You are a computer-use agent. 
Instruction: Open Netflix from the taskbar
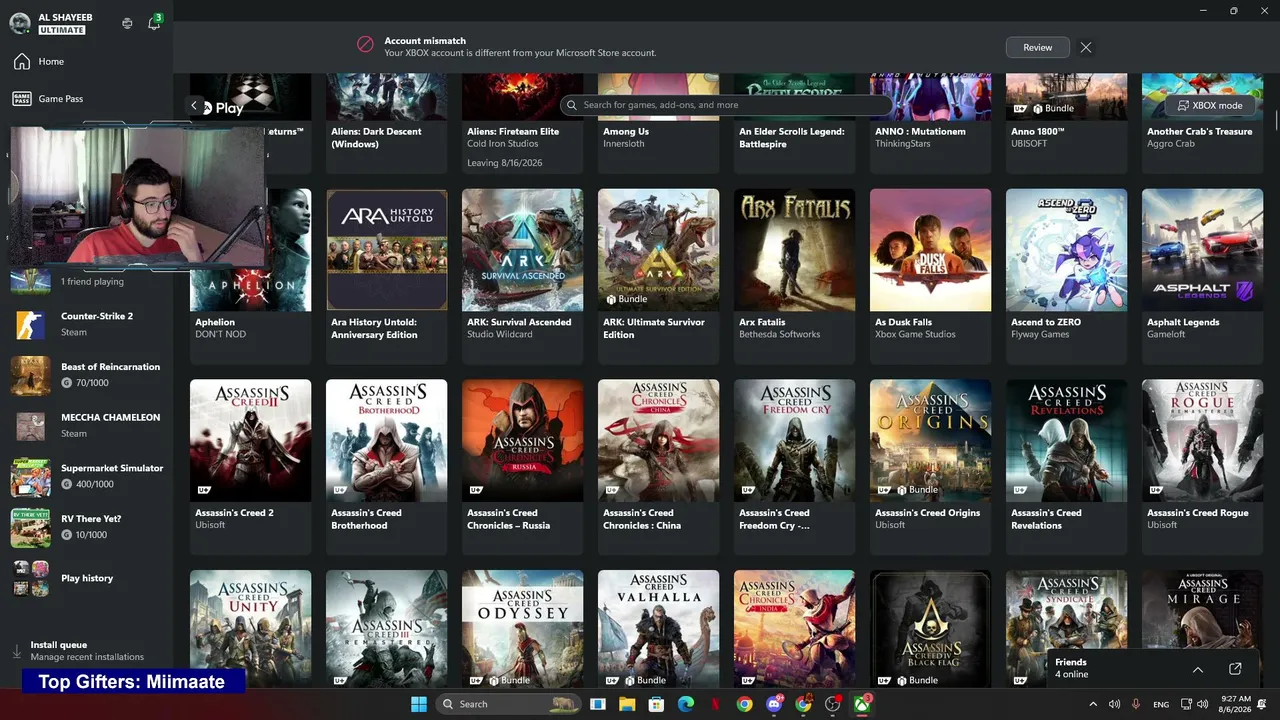715,704
